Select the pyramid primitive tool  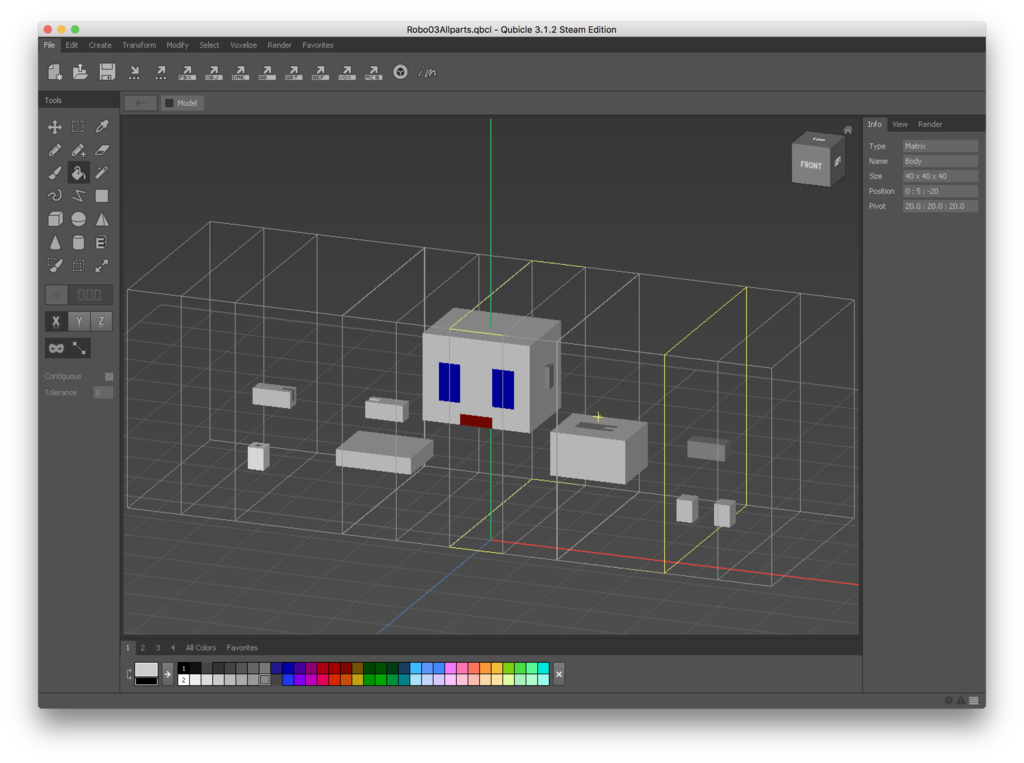coord(102,219)
